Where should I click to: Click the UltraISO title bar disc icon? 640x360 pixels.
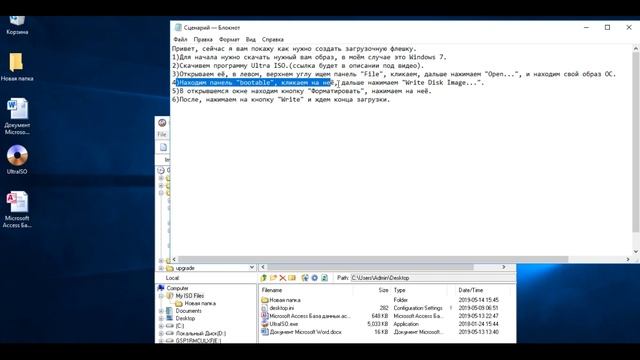[x=162, y=123]
